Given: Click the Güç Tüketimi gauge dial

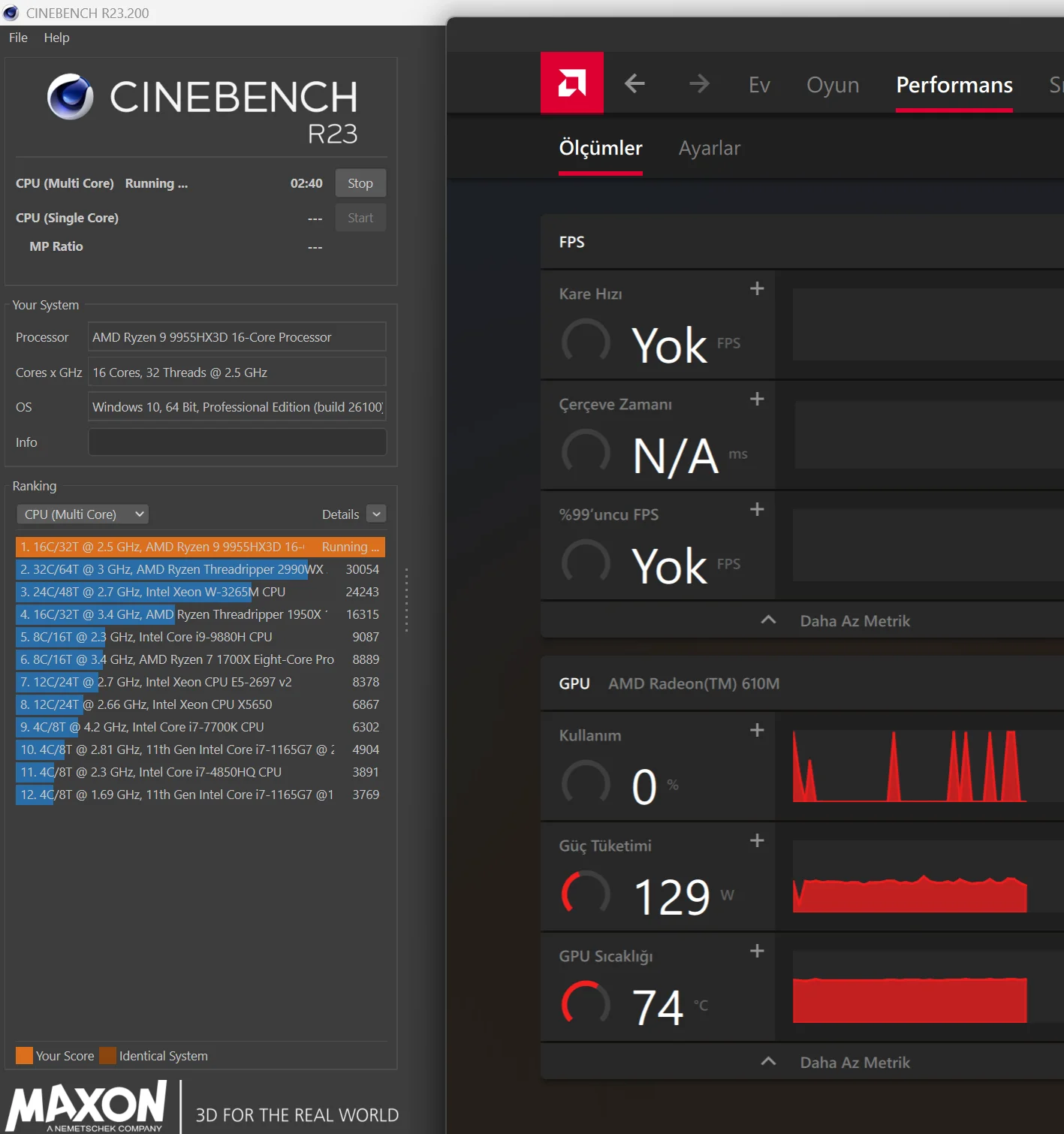Looking at the screenshot, I should coord(586,894).
